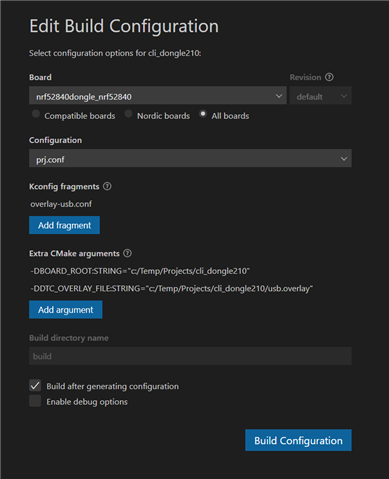Select the -DBOARD_ROOT CMake argument entry
This screenshot has width=389, height=479.
click(140, 271)
